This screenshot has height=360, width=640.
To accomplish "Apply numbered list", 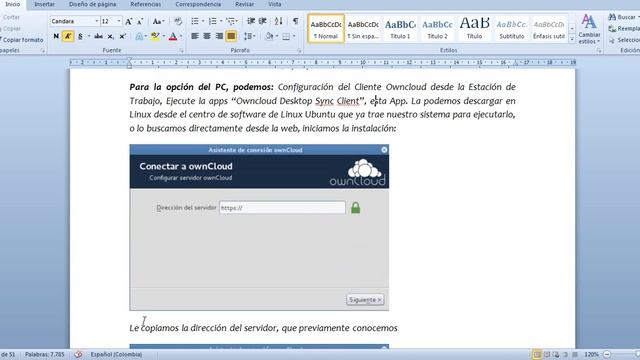I will click(213, 21).
